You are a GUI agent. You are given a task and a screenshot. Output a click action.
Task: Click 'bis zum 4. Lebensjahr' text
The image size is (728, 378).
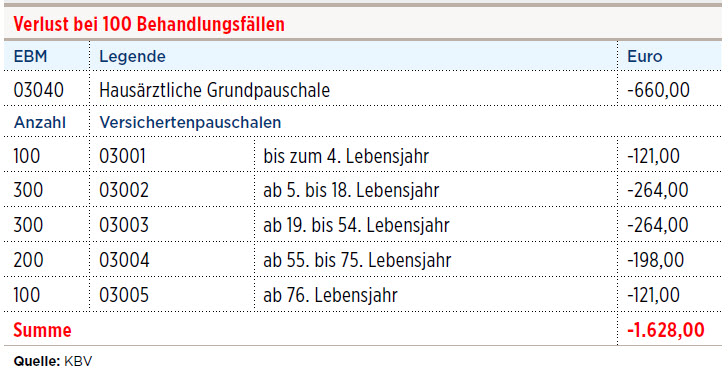(346, 156)
